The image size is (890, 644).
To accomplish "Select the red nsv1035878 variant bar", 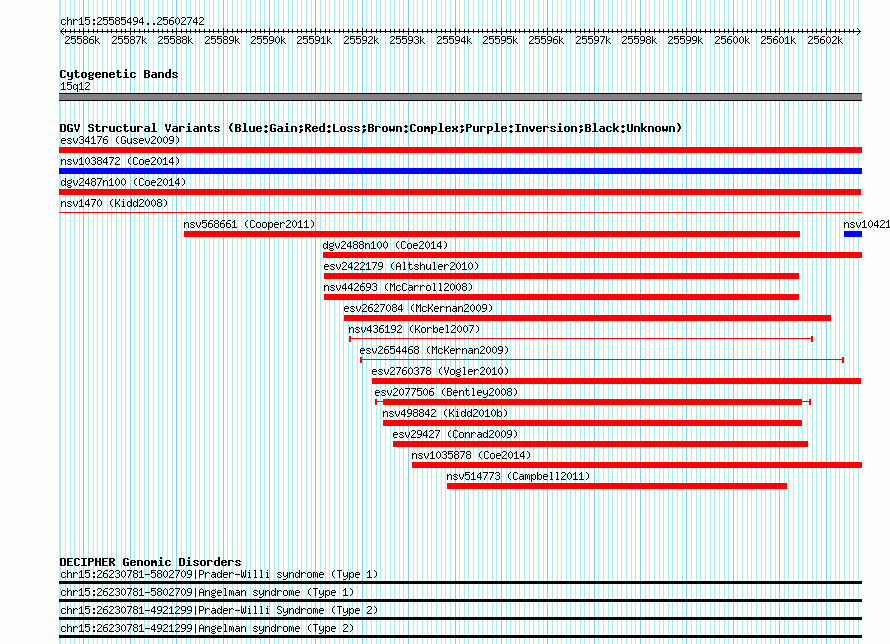I will click(637, 465).
